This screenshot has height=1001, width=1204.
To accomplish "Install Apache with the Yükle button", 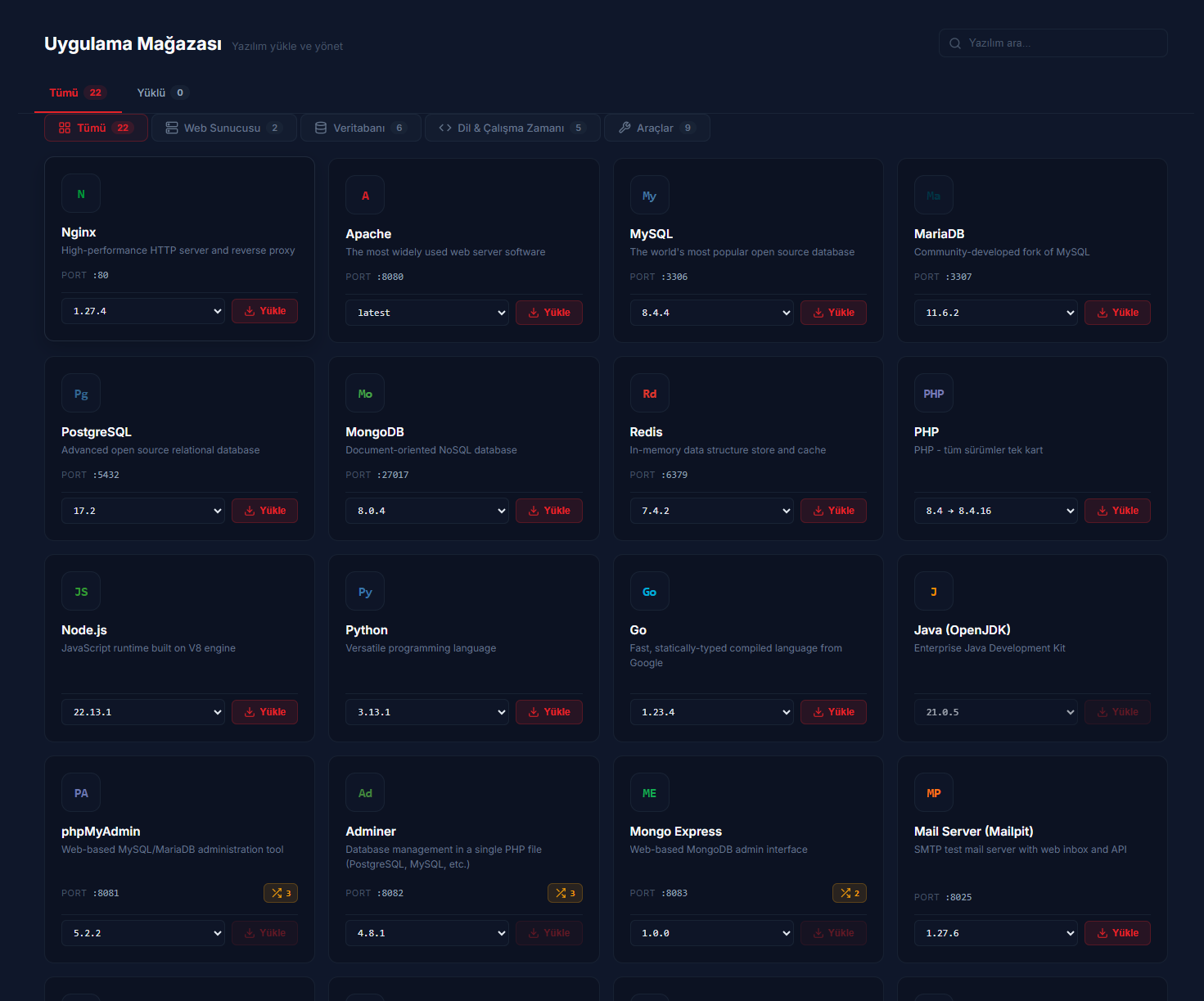I will (548, 313).
